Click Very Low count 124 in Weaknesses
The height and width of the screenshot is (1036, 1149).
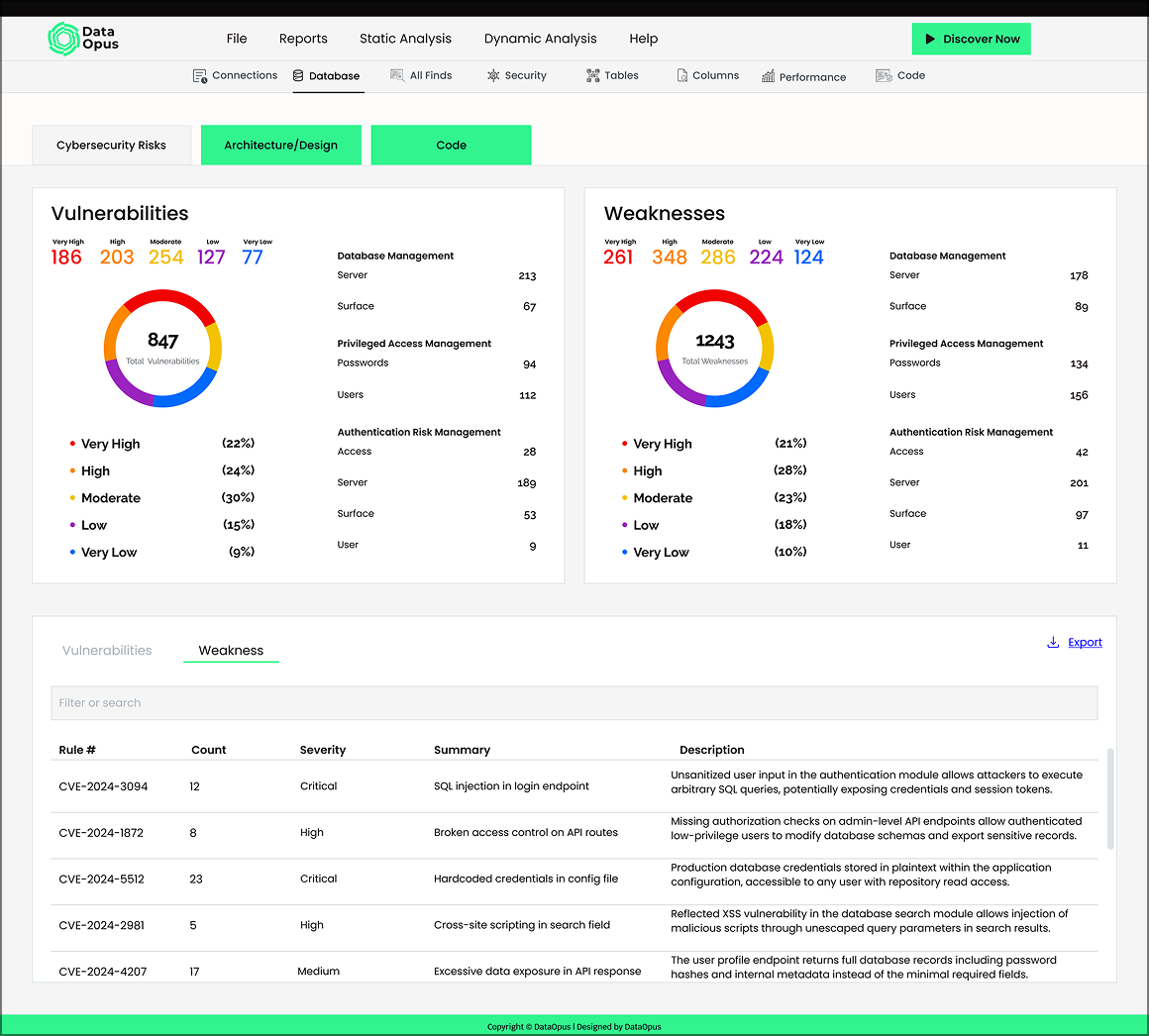(809, 258)
